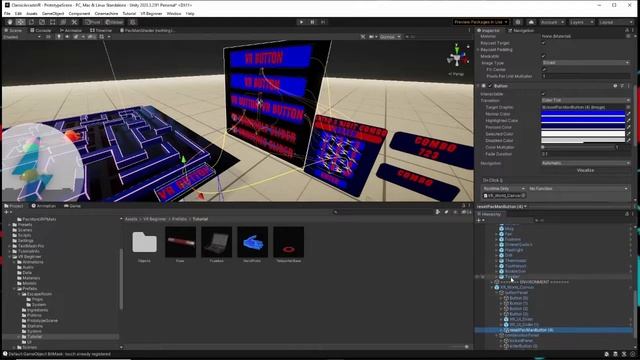The width and height of the screenshot is (640, 360).
Task: Switch to the Game tab
Action: tap(72, 206)
